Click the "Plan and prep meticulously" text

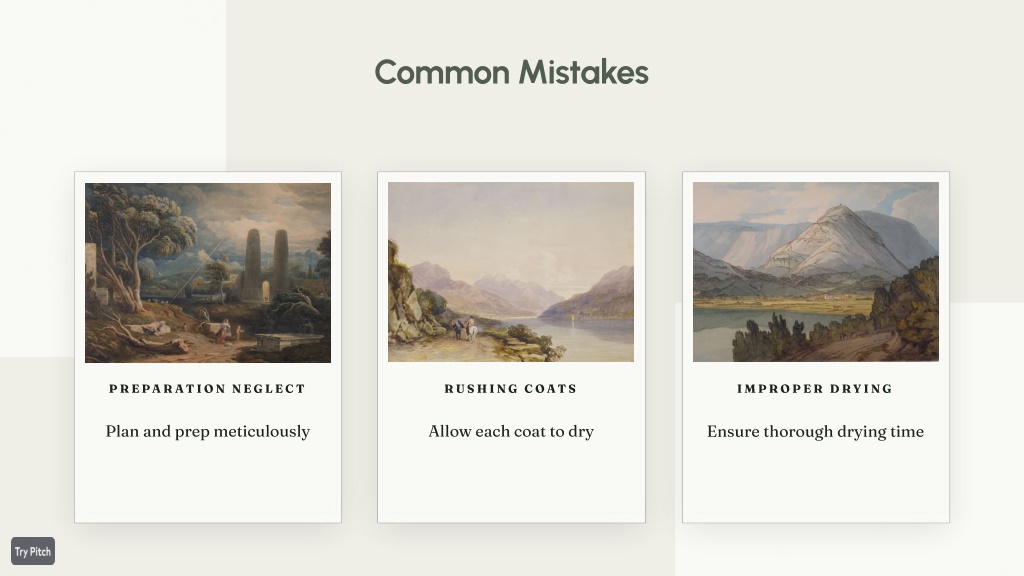tap(208, 432)
